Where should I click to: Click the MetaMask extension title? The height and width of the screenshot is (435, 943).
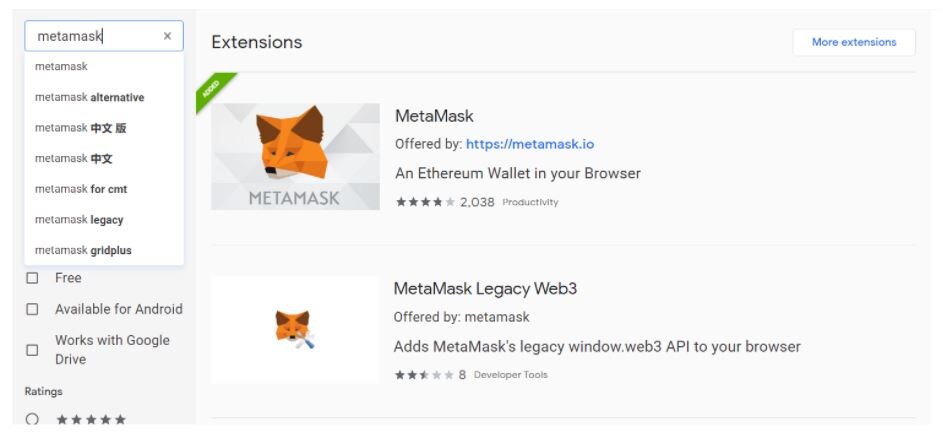(434, 116)
